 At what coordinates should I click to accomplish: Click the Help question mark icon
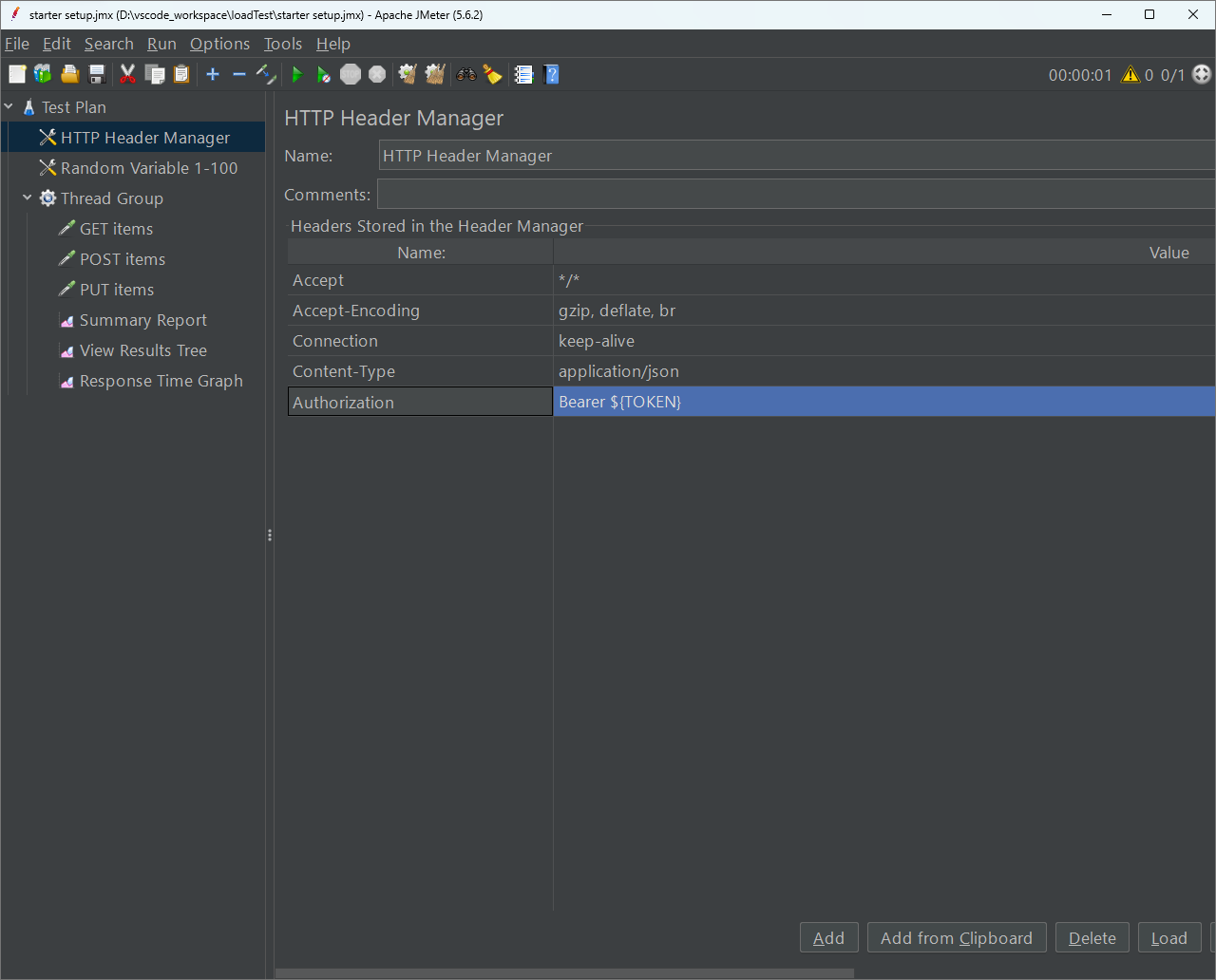click(551, 74)
